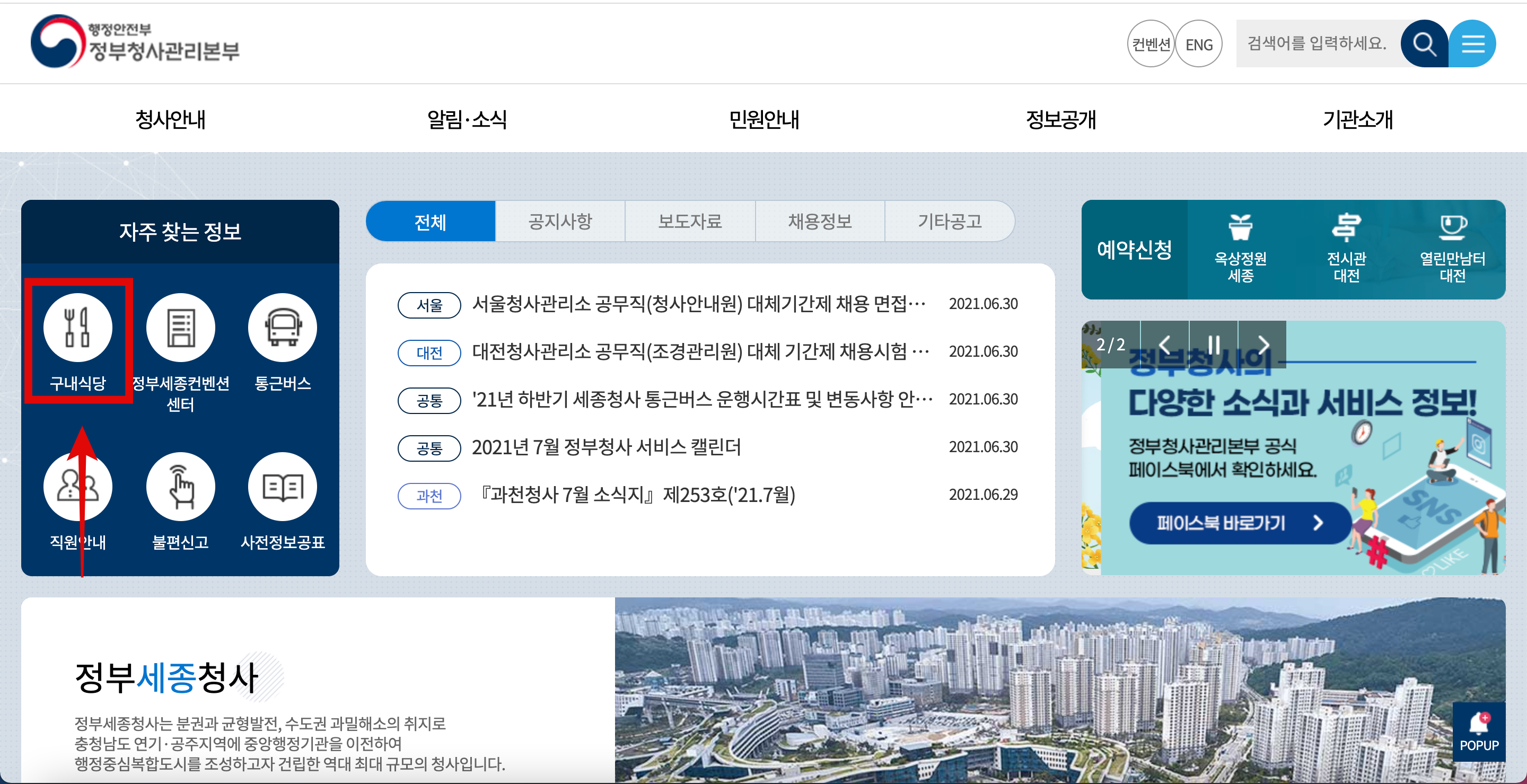The height and width of the screenshot is (784, 1527).
Task: Switch to the 채용정보 tab
Action: [820, 222]
